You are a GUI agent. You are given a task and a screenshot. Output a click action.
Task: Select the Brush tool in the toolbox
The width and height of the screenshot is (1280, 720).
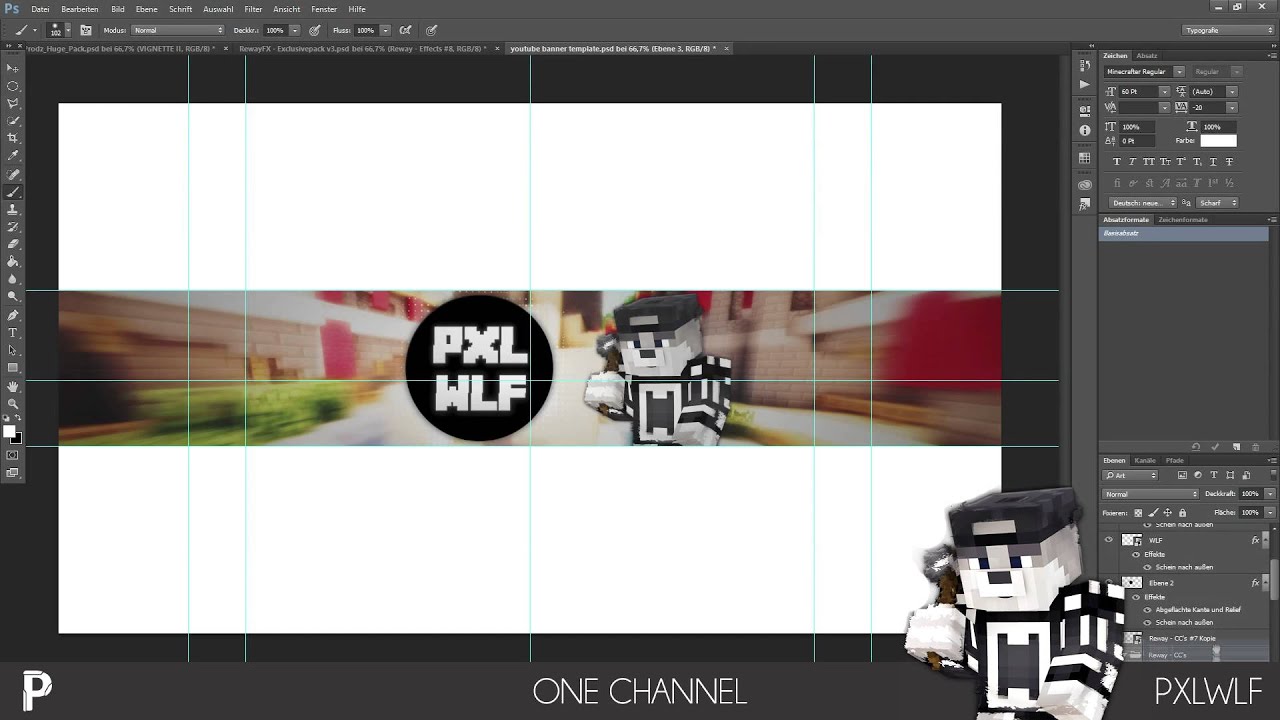13,192
